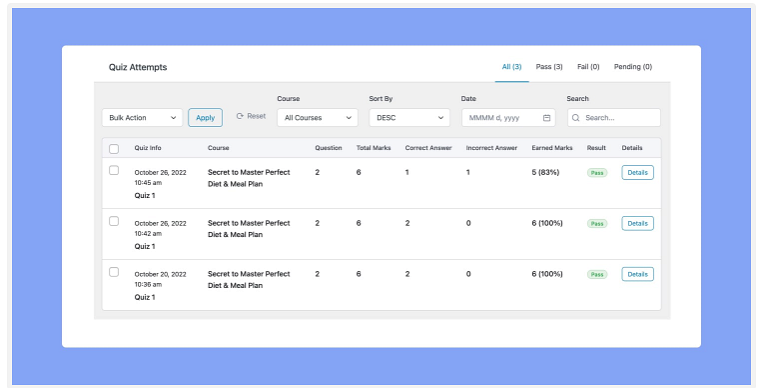This screenshot has height=388, width=757.
Task: Click the Quiz Attempts heading
Action: [x=138, y=67]
